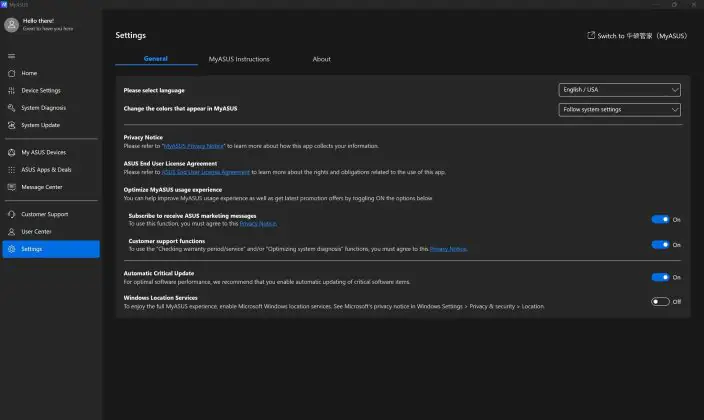Screen dimensions: 704x420
Task: Click the My ASUS Devices icon
Action: click(12, 153)
